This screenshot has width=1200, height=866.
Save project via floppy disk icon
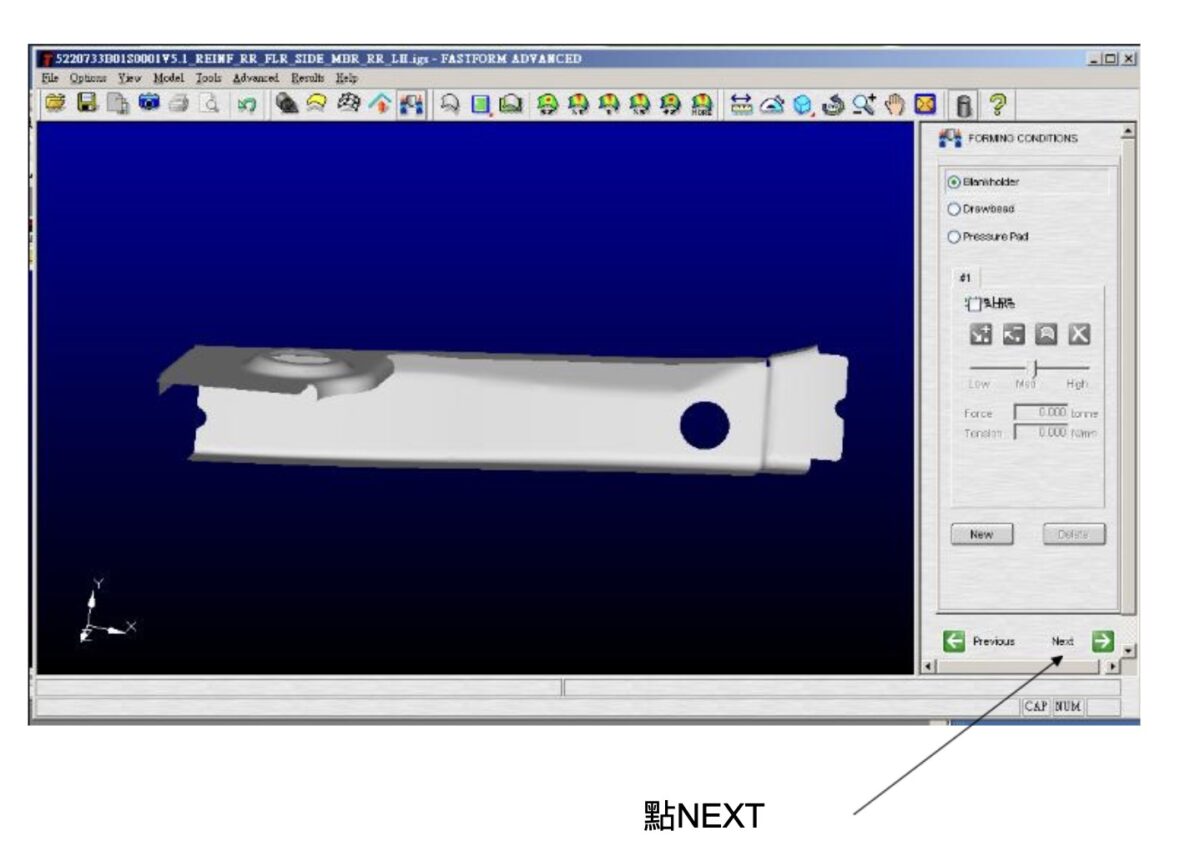click(x=87, y=104)
